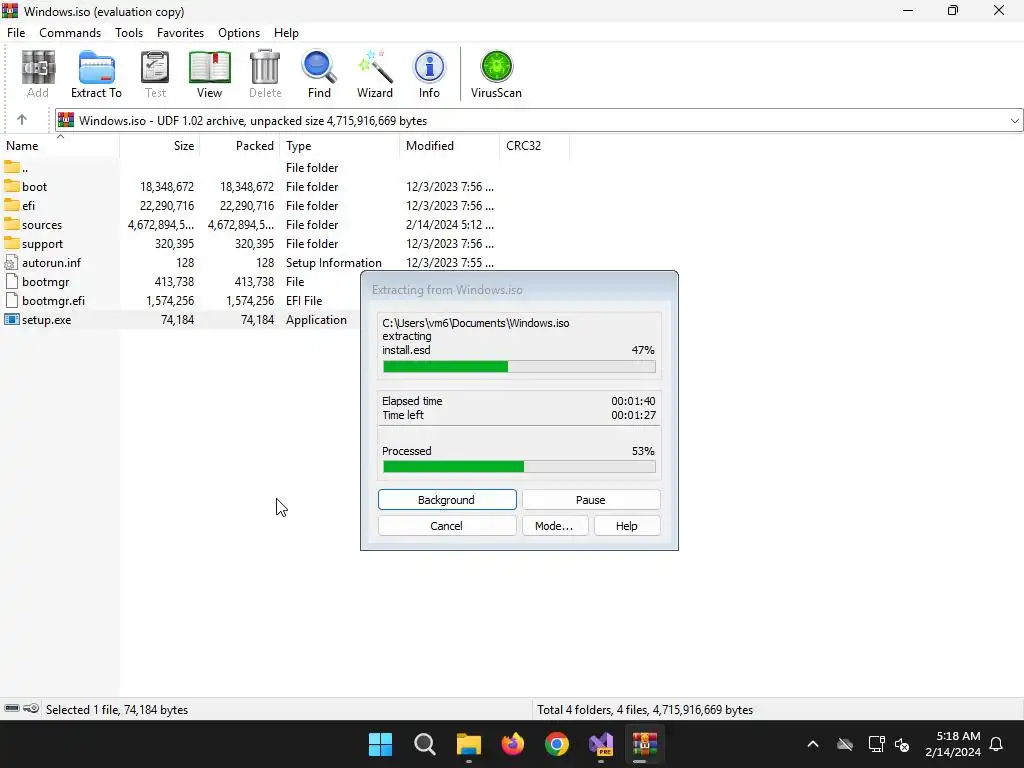1024x768 pixels.
Task: Open notifications bell
Action: click(997, 744)
